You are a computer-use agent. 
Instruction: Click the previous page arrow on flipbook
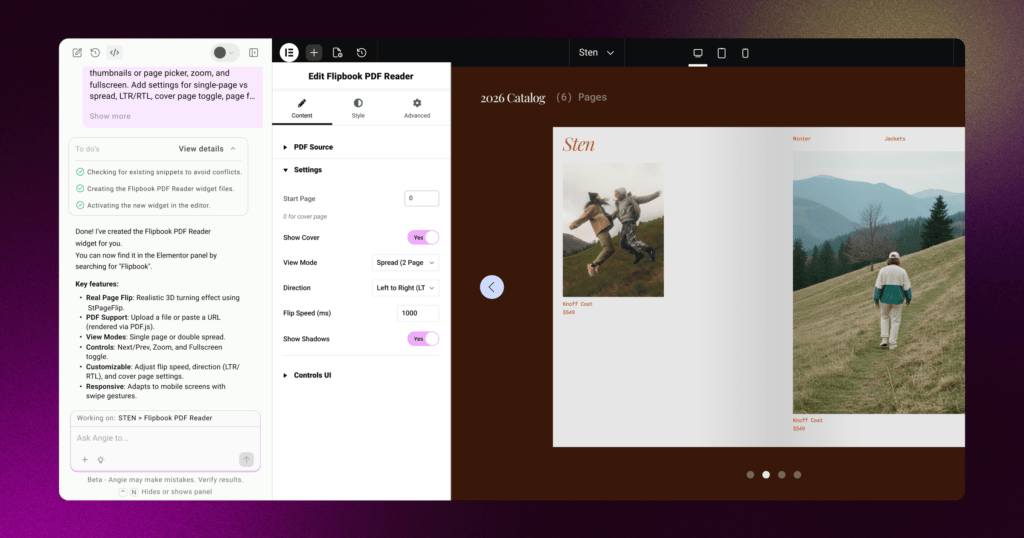[492, 287]
